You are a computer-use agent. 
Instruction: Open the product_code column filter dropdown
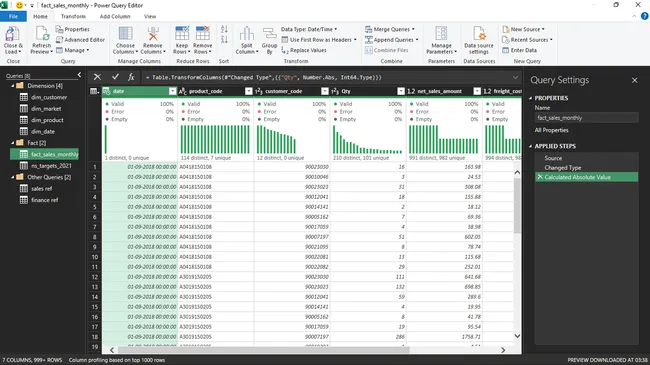(x=248, y=91)
